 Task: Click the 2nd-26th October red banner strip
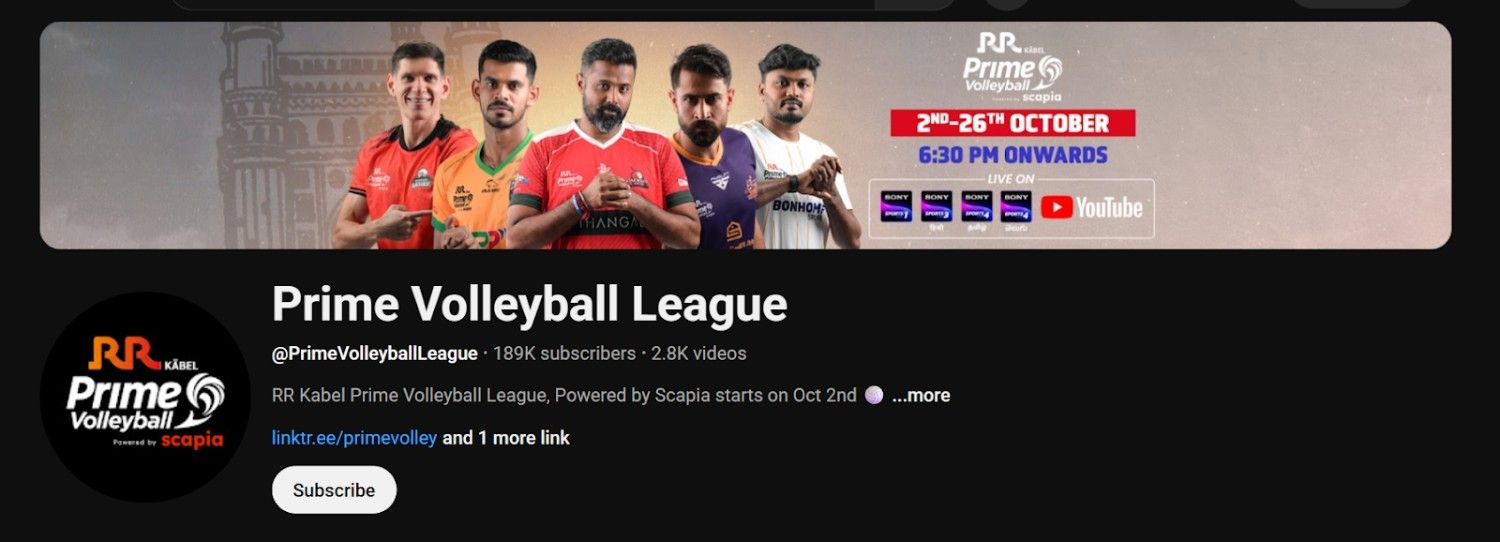click(1013, 123)
